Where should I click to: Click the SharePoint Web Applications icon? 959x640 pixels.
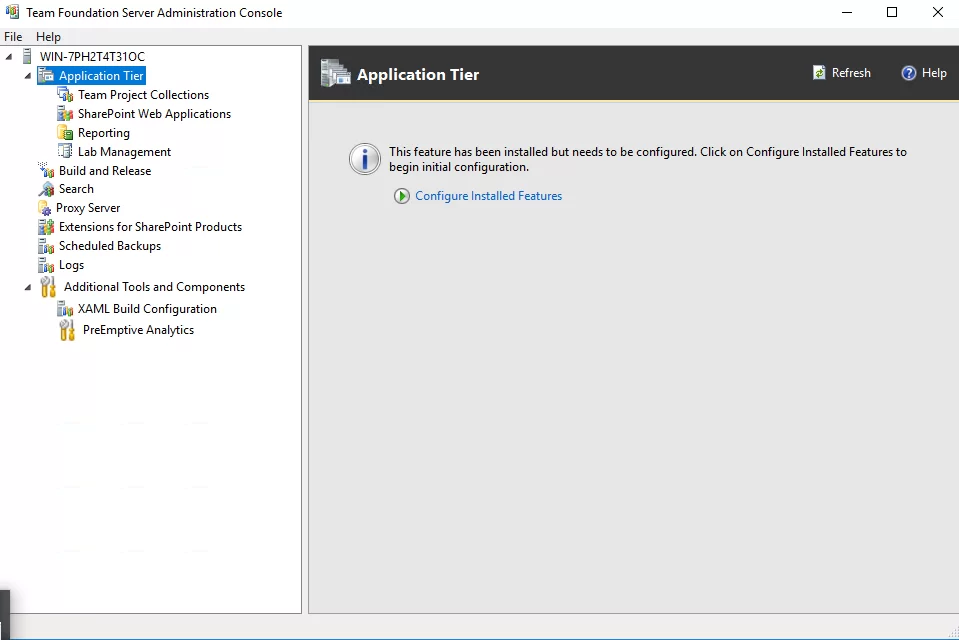[x=66, y=114]
